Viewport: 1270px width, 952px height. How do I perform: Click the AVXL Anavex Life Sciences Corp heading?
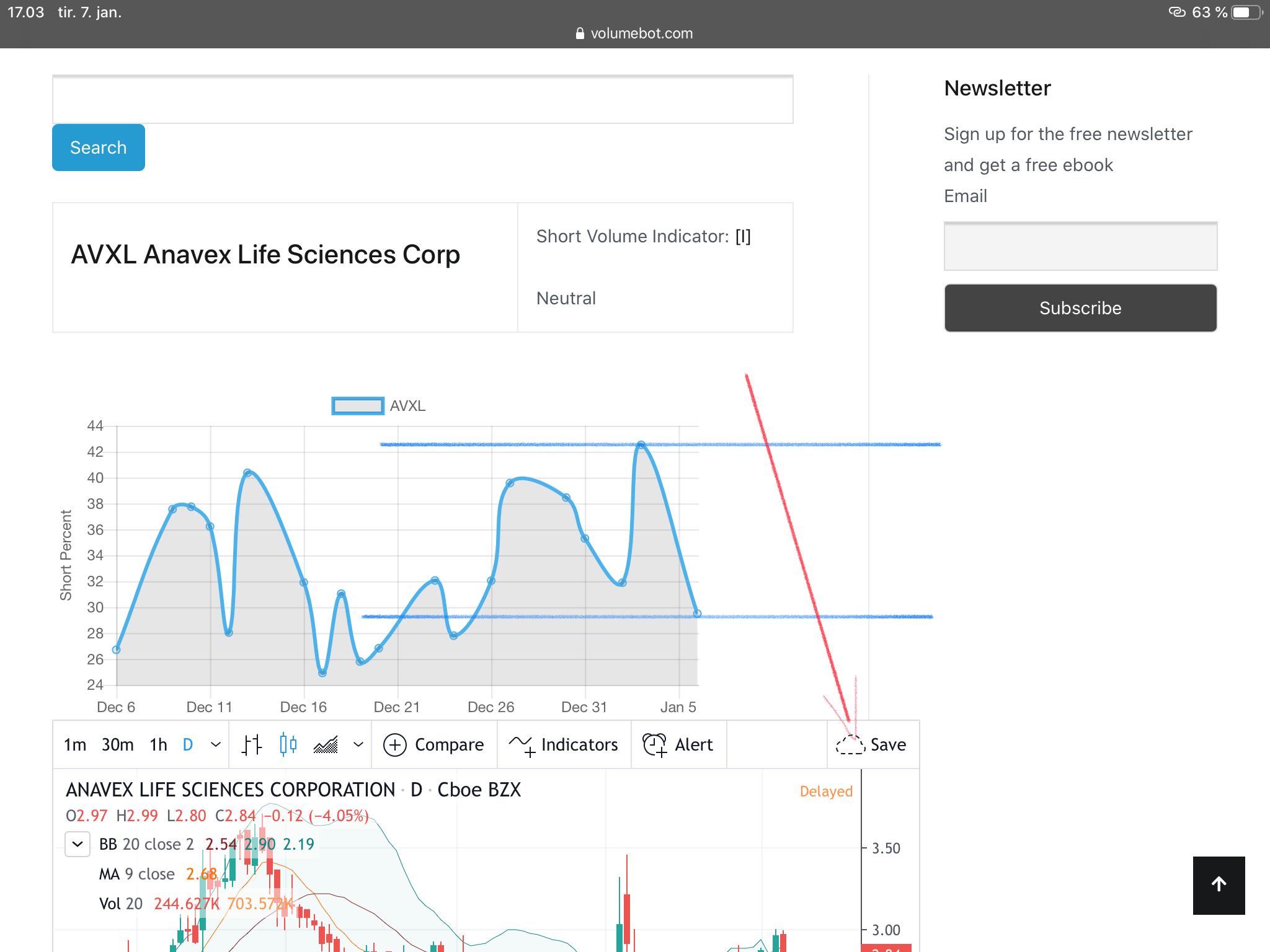[265, 255]
